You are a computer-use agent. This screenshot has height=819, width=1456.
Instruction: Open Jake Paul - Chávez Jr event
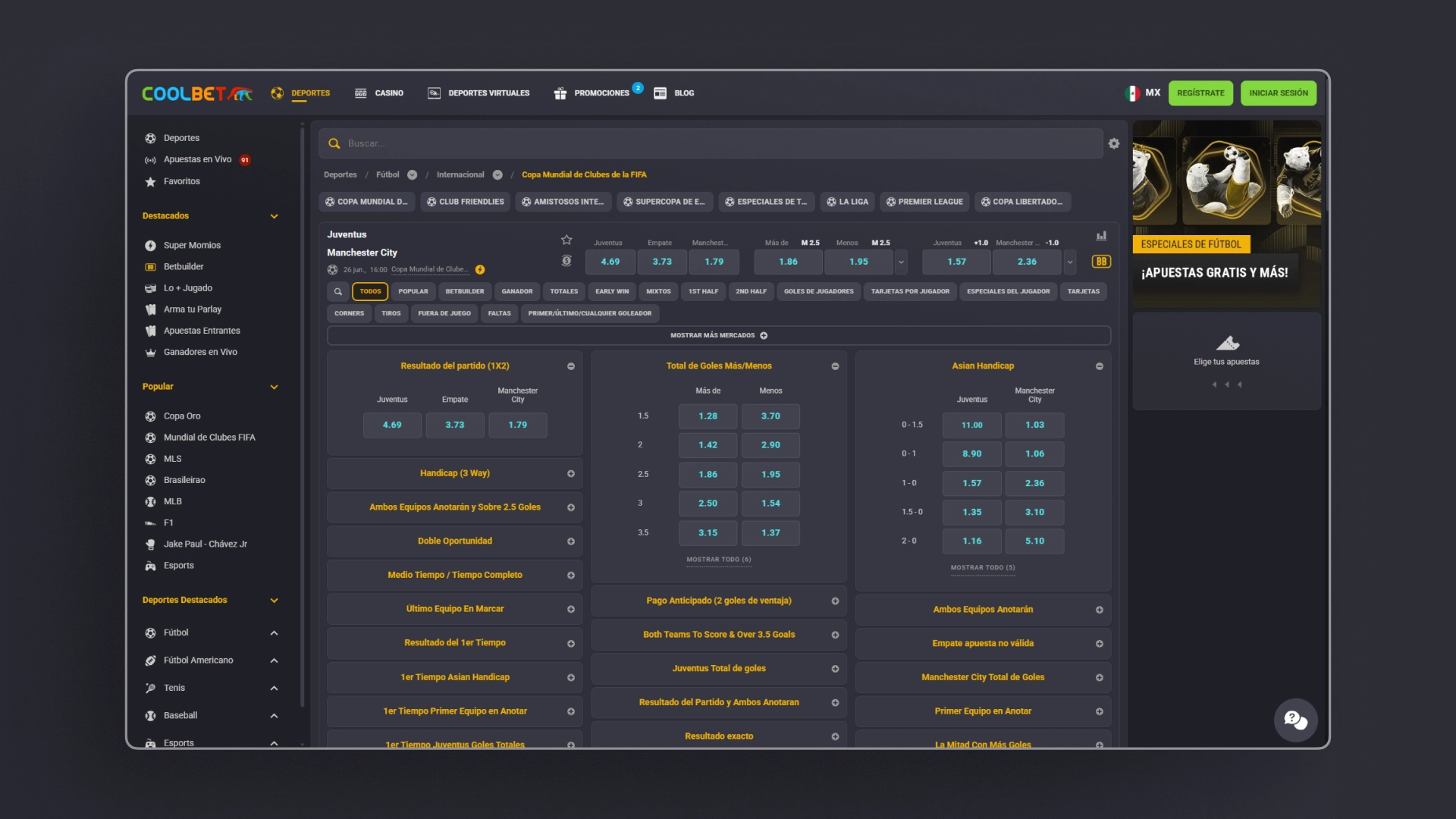point(205,544)
